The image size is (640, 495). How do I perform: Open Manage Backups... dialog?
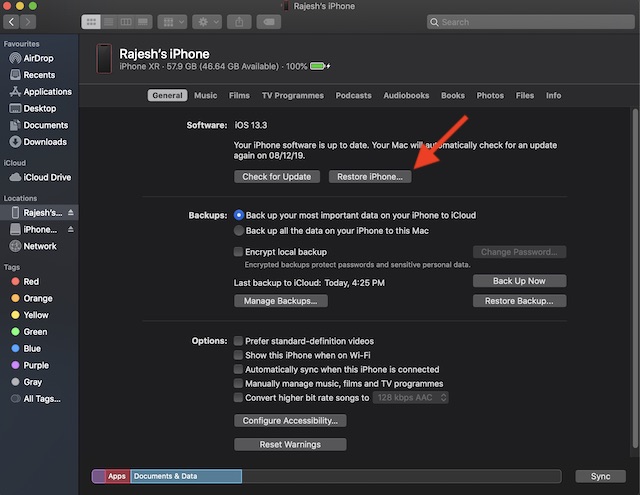(x=280, y=301)
